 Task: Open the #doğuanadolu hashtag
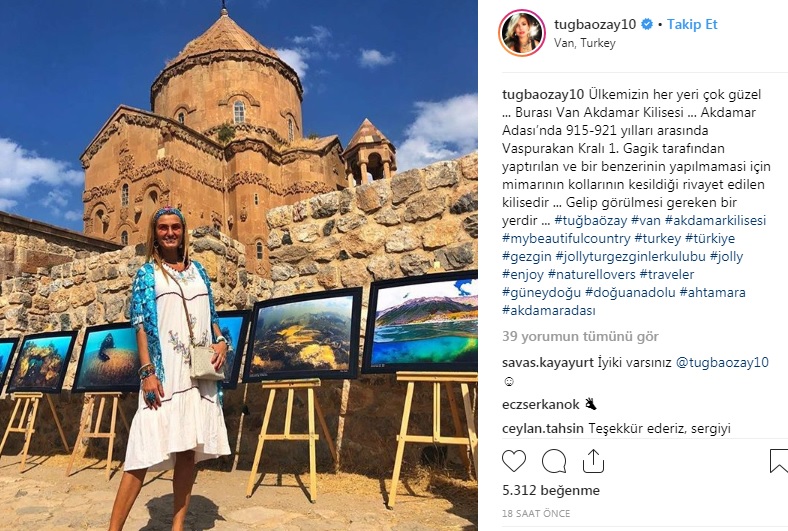(x=630, y=292)
